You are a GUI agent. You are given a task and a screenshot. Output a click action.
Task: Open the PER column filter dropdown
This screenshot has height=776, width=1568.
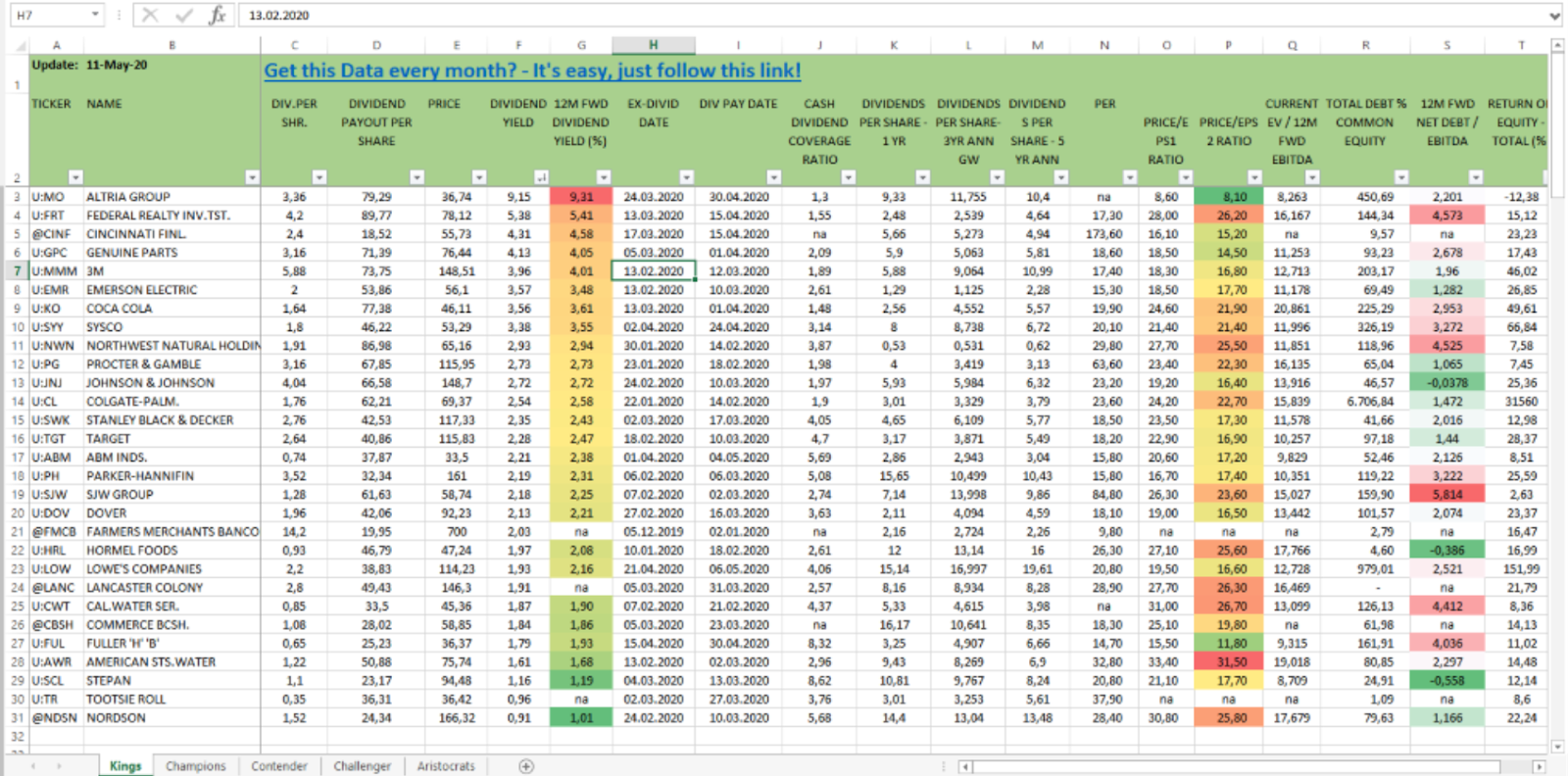1129,177
